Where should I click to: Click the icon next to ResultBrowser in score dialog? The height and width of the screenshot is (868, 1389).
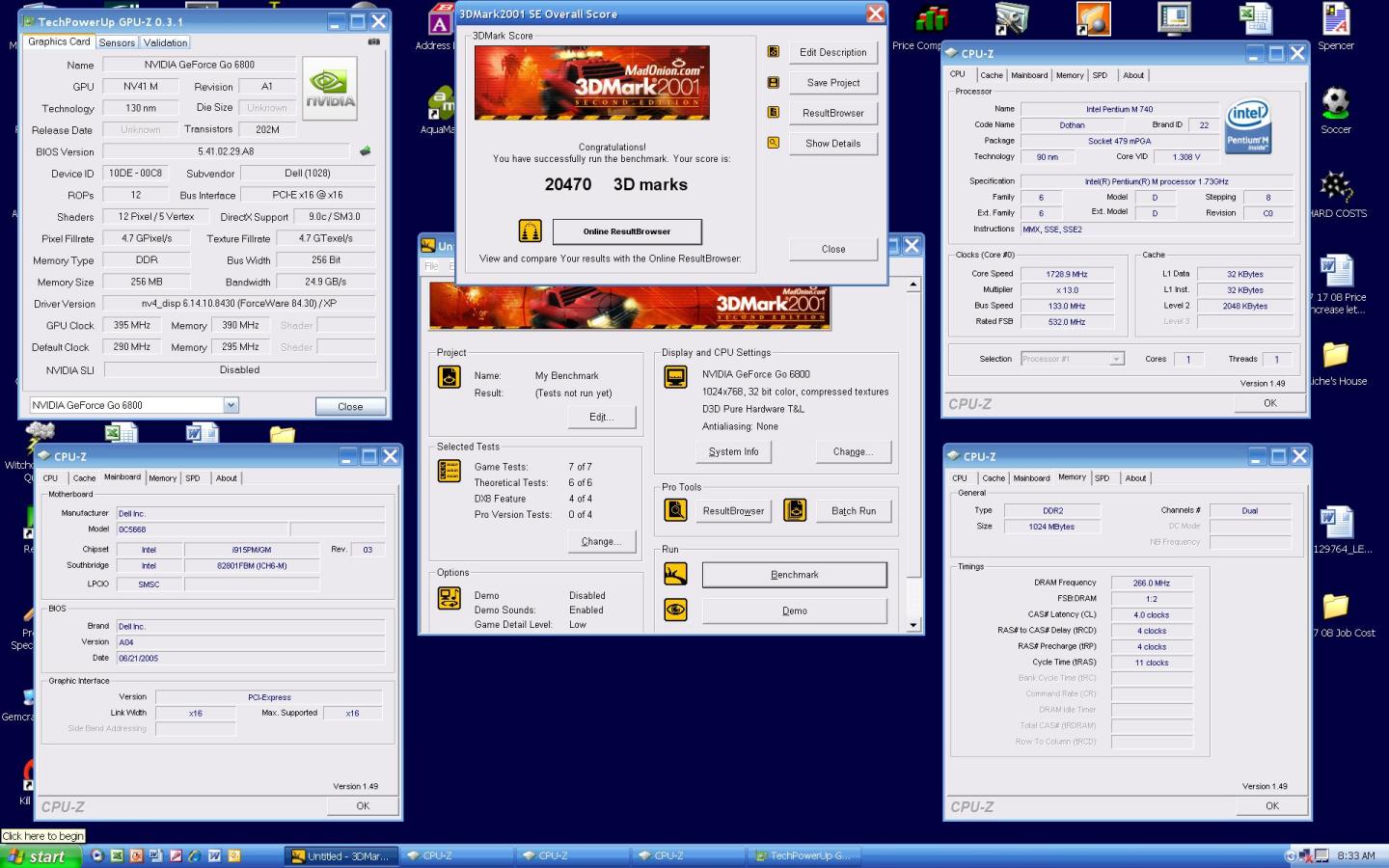coord(773,113)
